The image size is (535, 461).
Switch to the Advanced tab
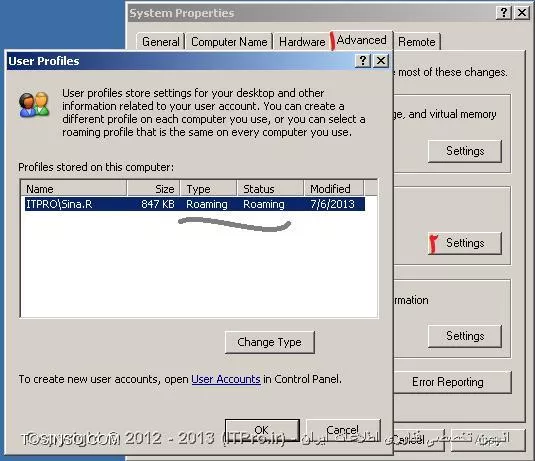[x=361, y=40]
